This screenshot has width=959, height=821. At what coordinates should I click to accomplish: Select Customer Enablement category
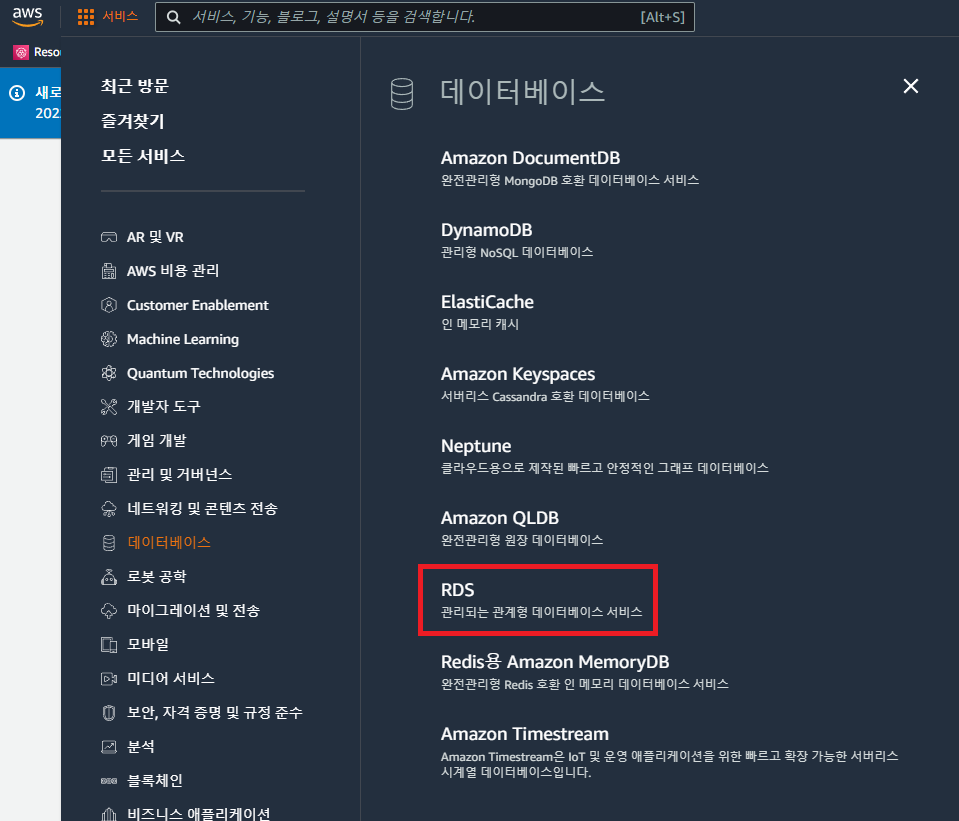point(198,305)
